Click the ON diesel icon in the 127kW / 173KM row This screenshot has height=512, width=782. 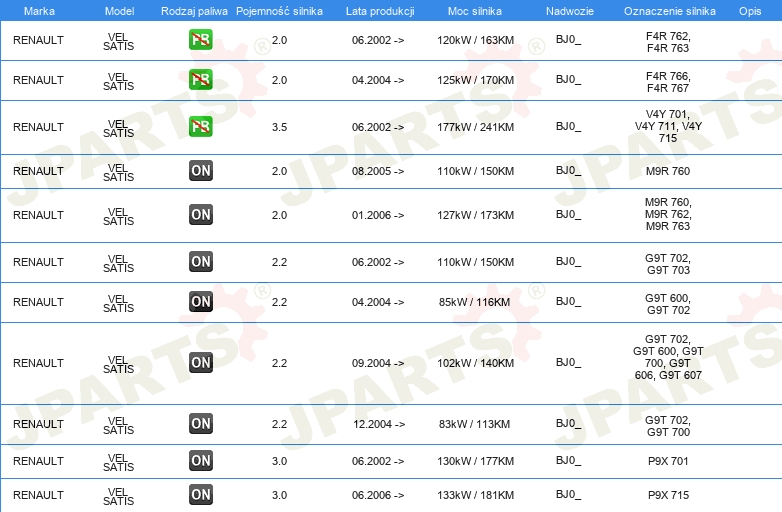[x=201, y=214]
